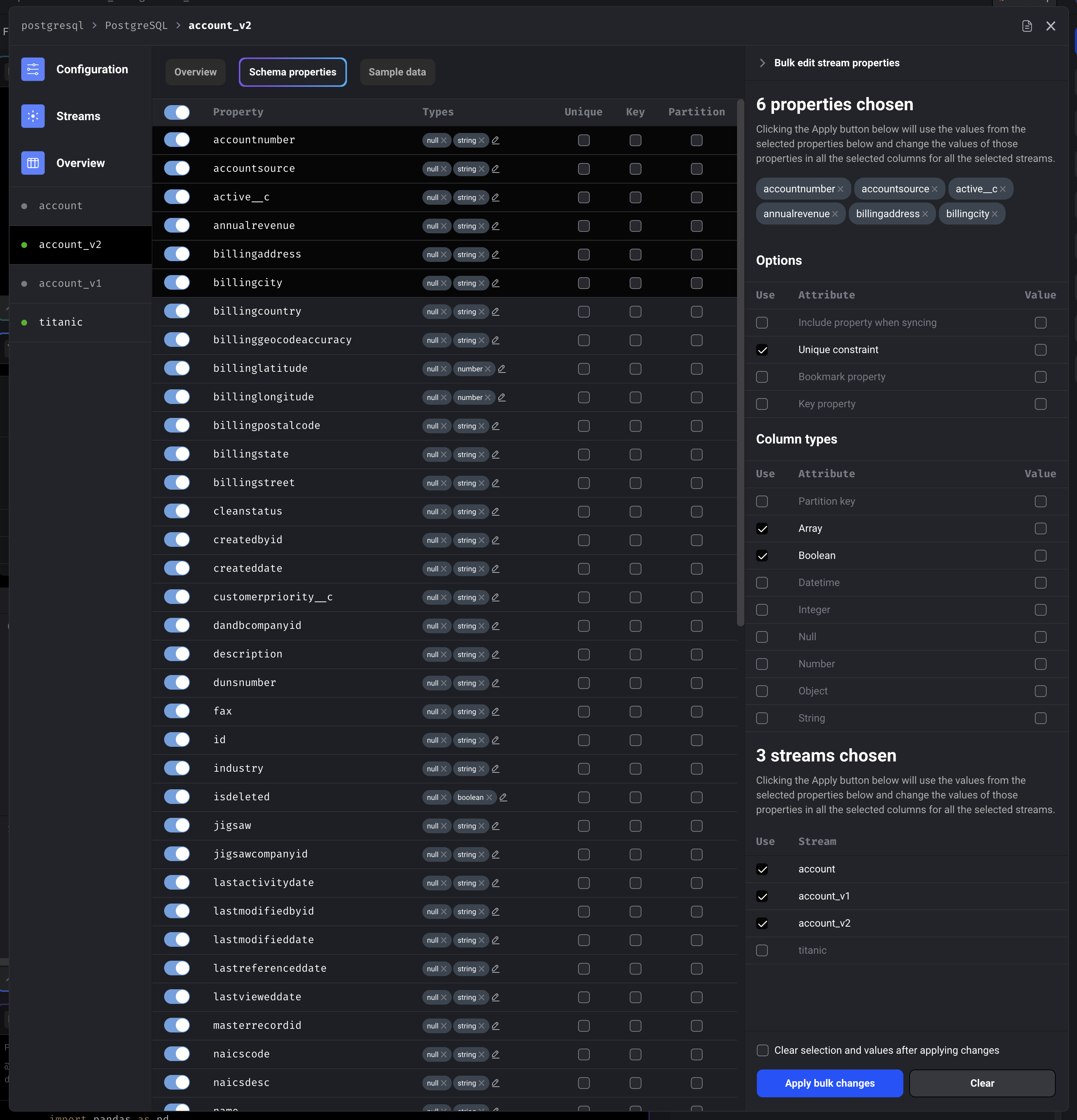Open the Streams sidebar icon

[x=33, y=116]
